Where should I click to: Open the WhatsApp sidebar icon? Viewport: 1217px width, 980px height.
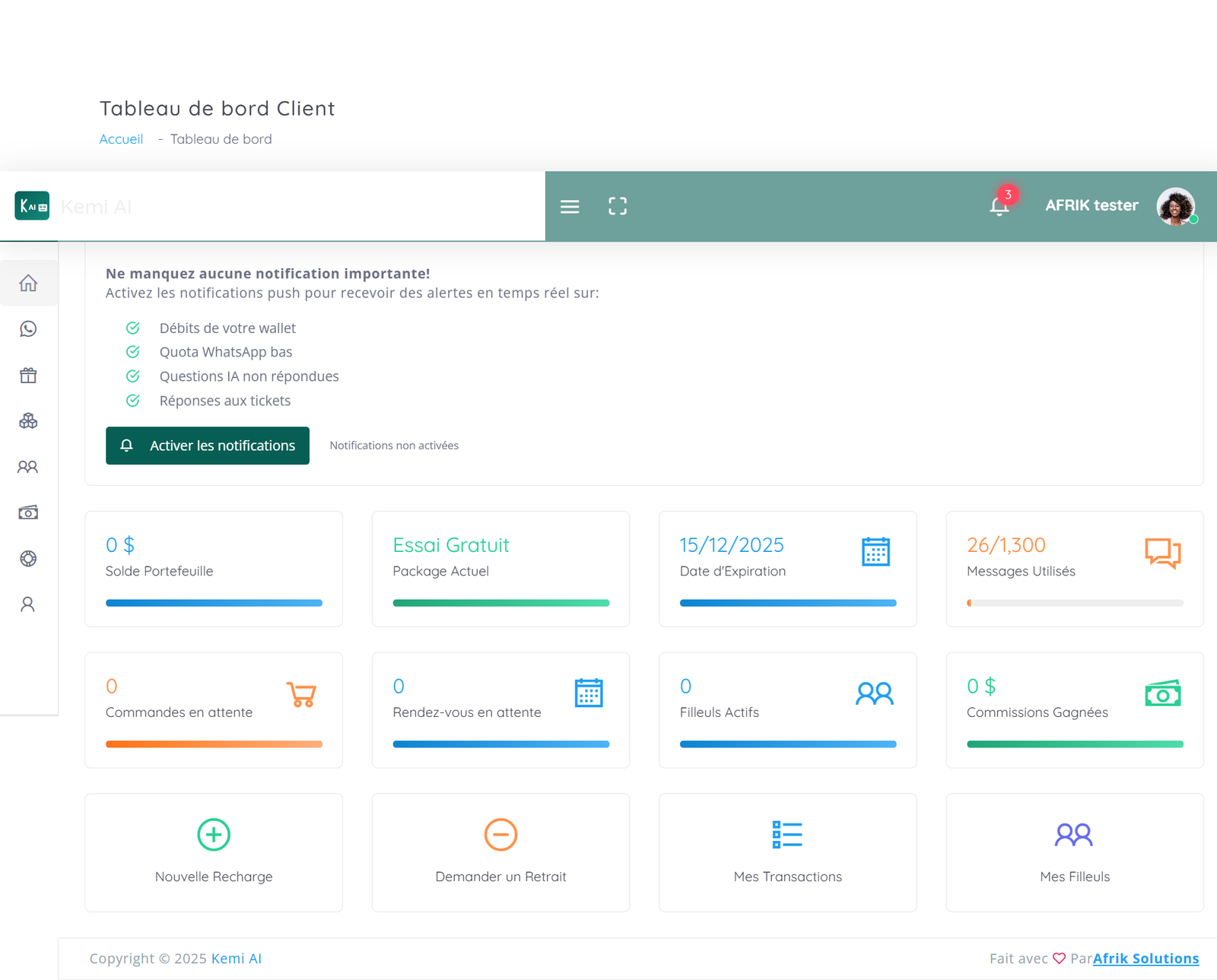point(28,328)
